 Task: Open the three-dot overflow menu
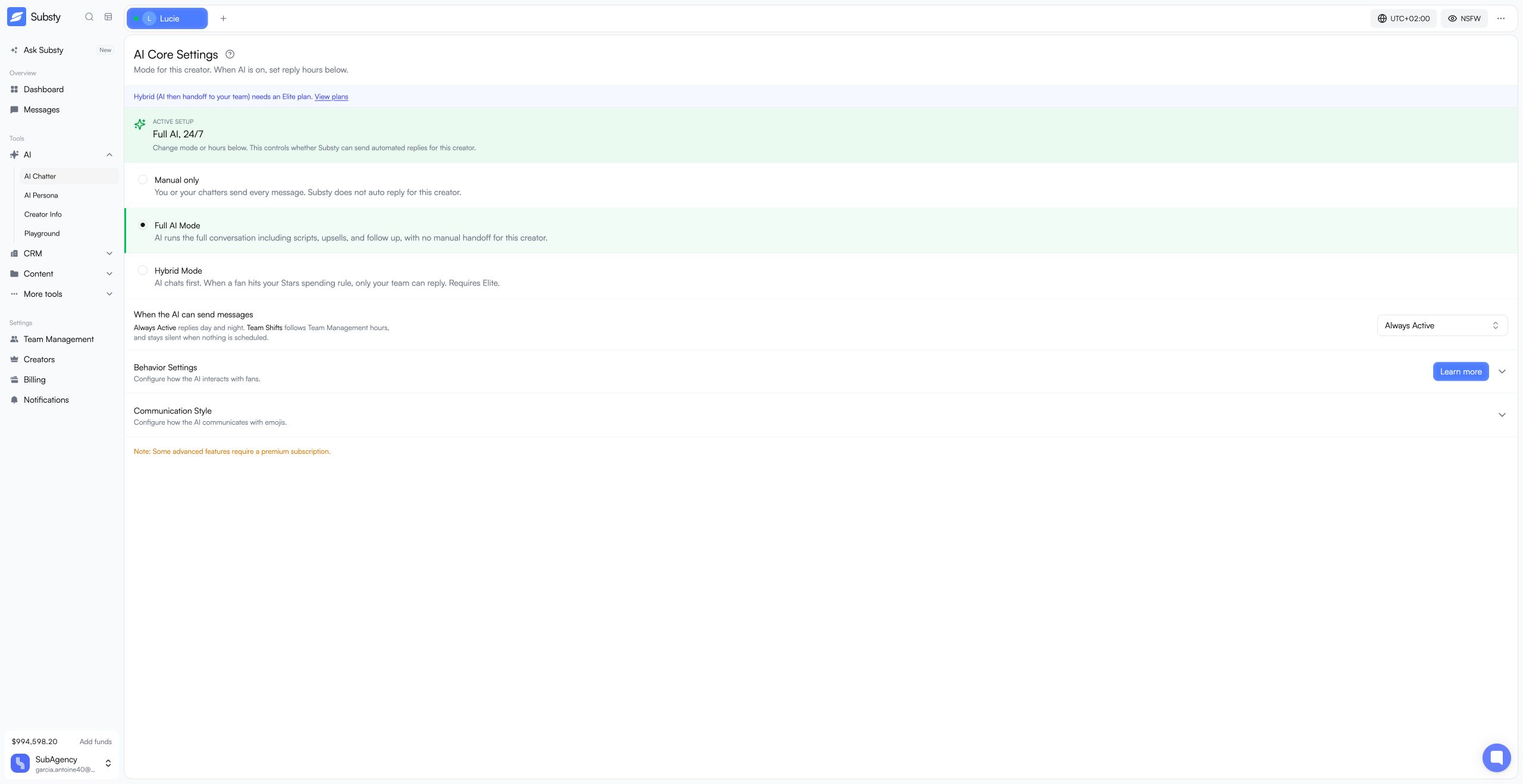1501,19
